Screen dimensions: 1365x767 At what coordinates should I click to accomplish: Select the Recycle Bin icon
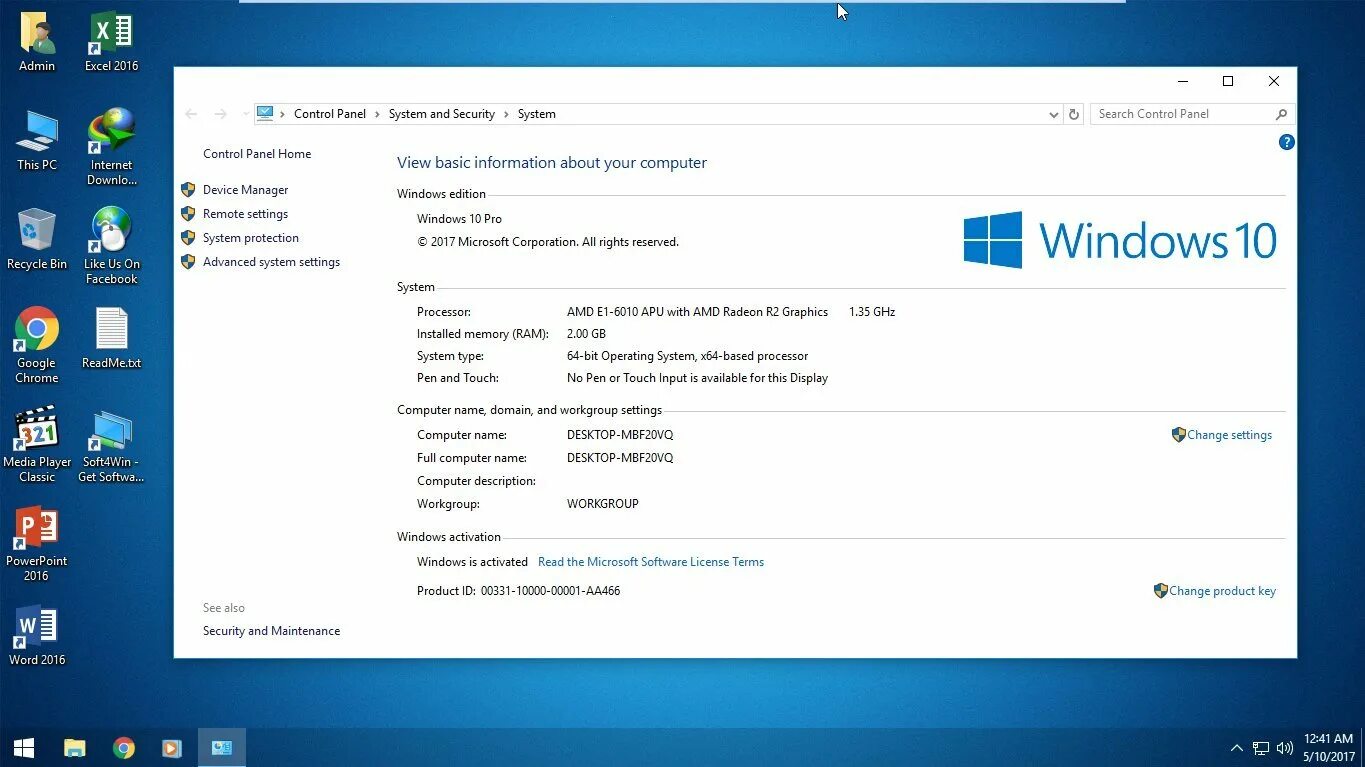click(x=37, y=239)
